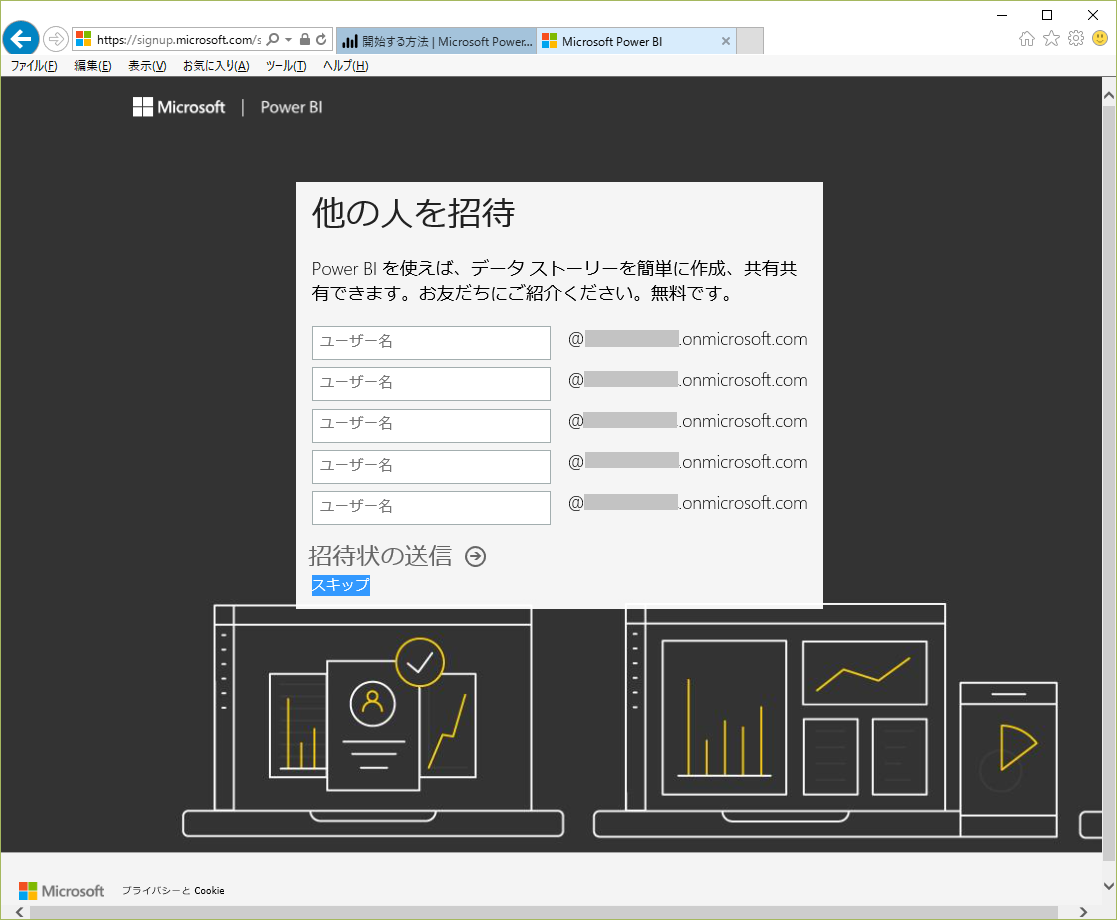Open the ファイル(F) menu
Screen dimensions: 1117x920
tap(34, 66)
